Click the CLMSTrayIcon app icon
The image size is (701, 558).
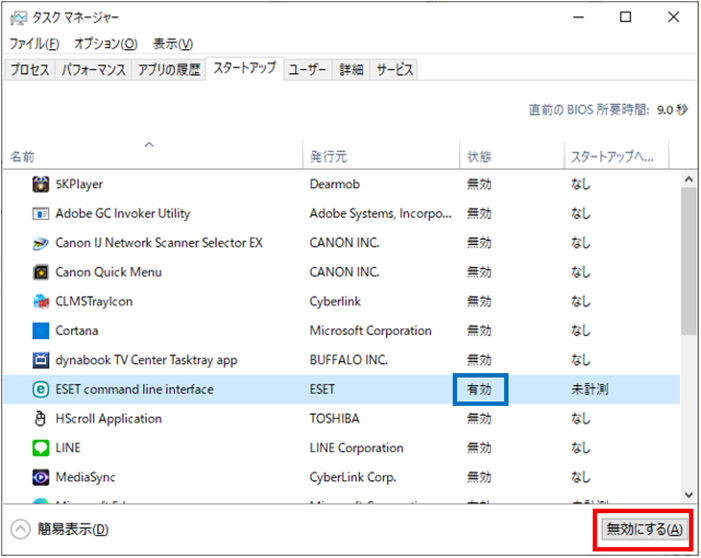coord(41,302)
